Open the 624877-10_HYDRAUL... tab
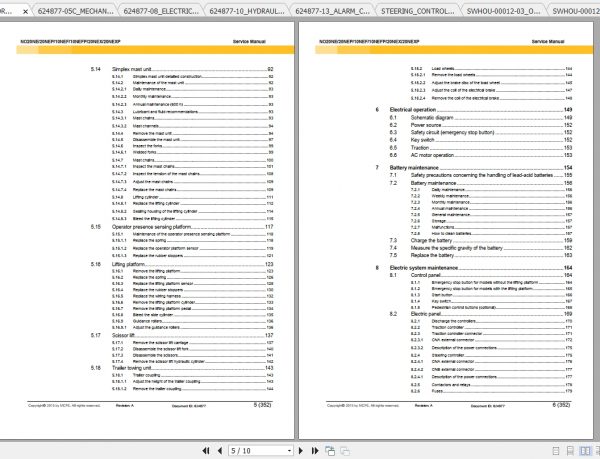 [x=247, y=11]
